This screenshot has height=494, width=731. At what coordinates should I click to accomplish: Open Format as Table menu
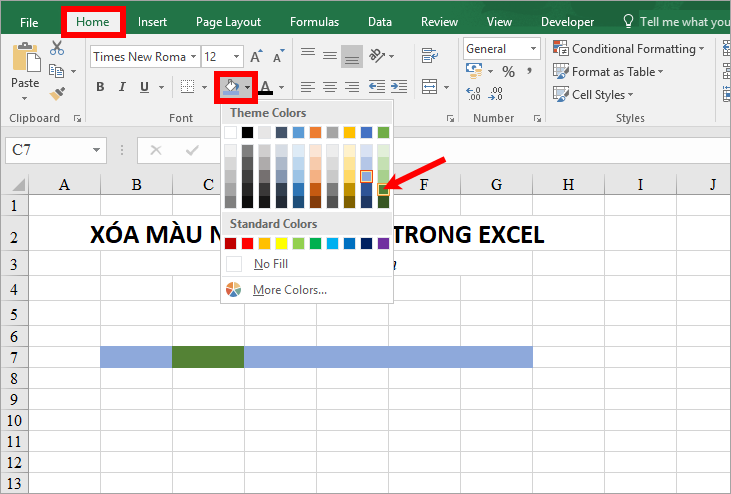coord(608,72)
